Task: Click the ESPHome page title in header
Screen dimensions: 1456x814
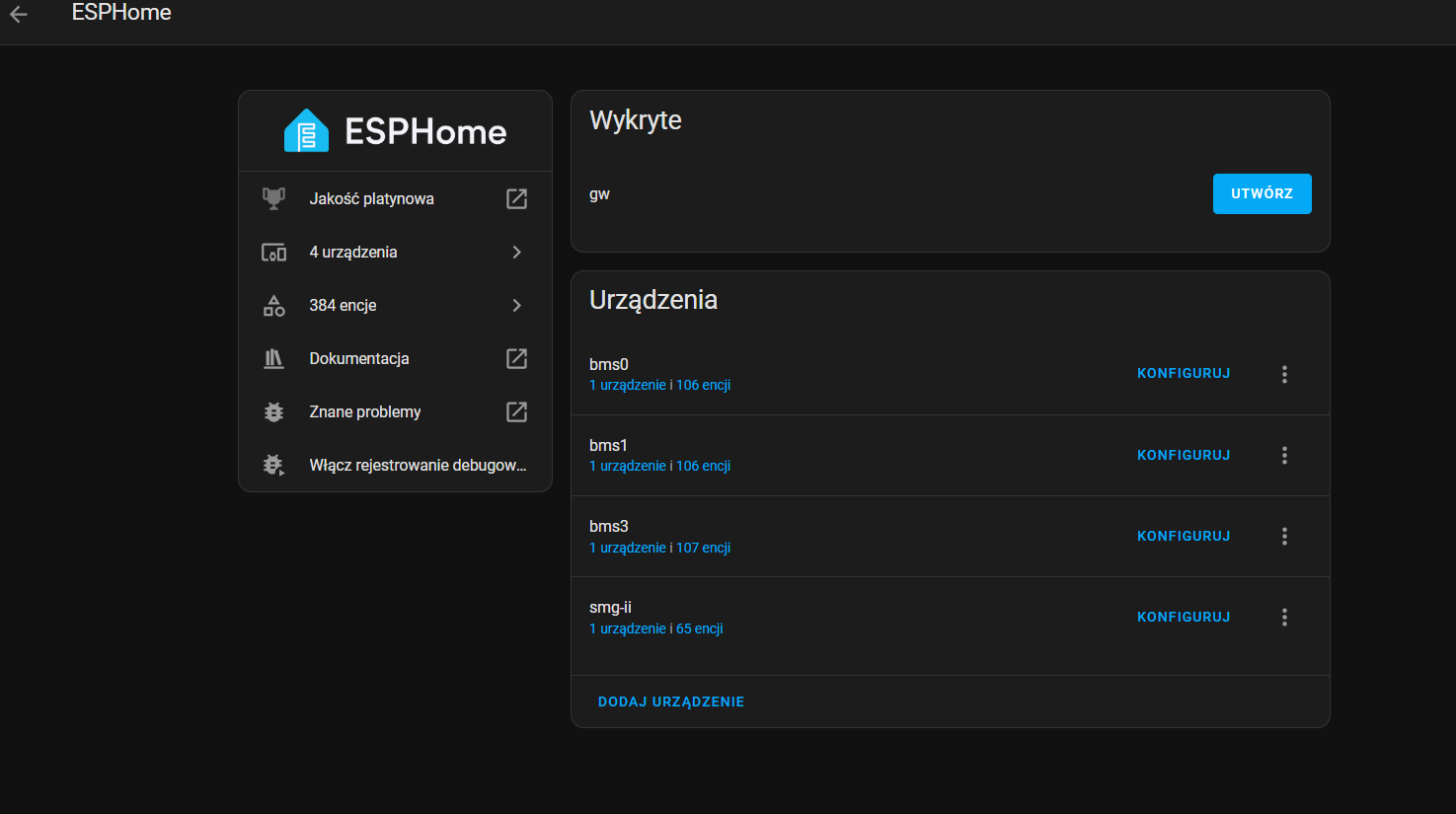Action: [x=121, y=13]
